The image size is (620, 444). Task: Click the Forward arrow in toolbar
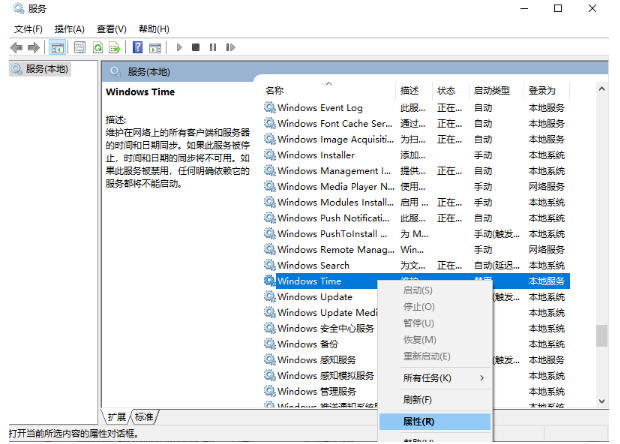click(33, 47)
